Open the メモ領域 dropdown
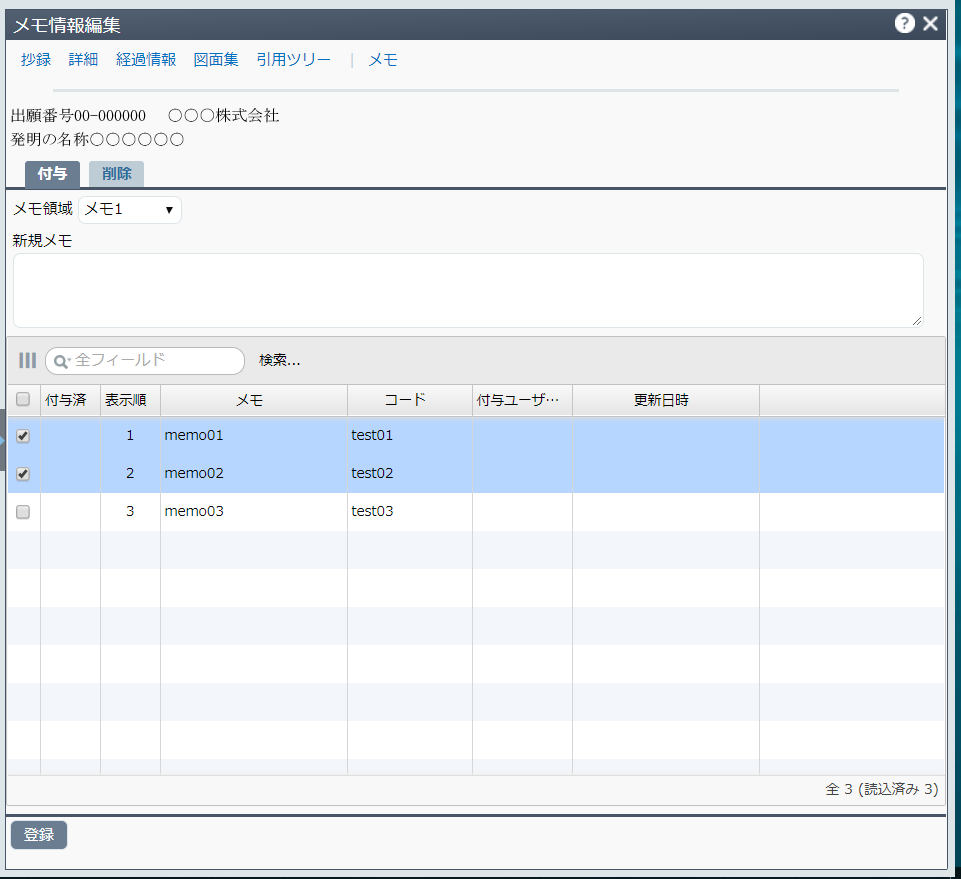This screenshot has height=879, width=961. tap(130, 210)
